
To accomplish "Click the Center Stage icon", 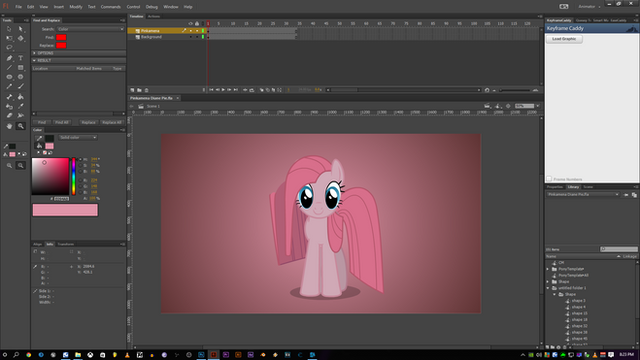I will (508, 106).
